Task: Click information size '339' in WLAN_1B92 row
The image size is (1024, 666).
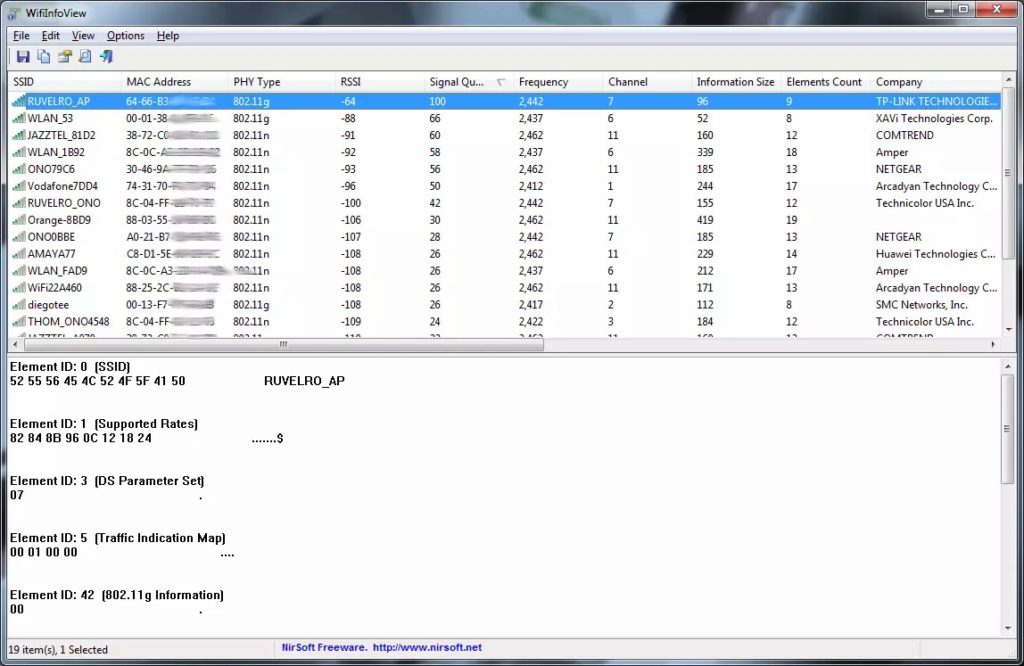Action: 705,152
